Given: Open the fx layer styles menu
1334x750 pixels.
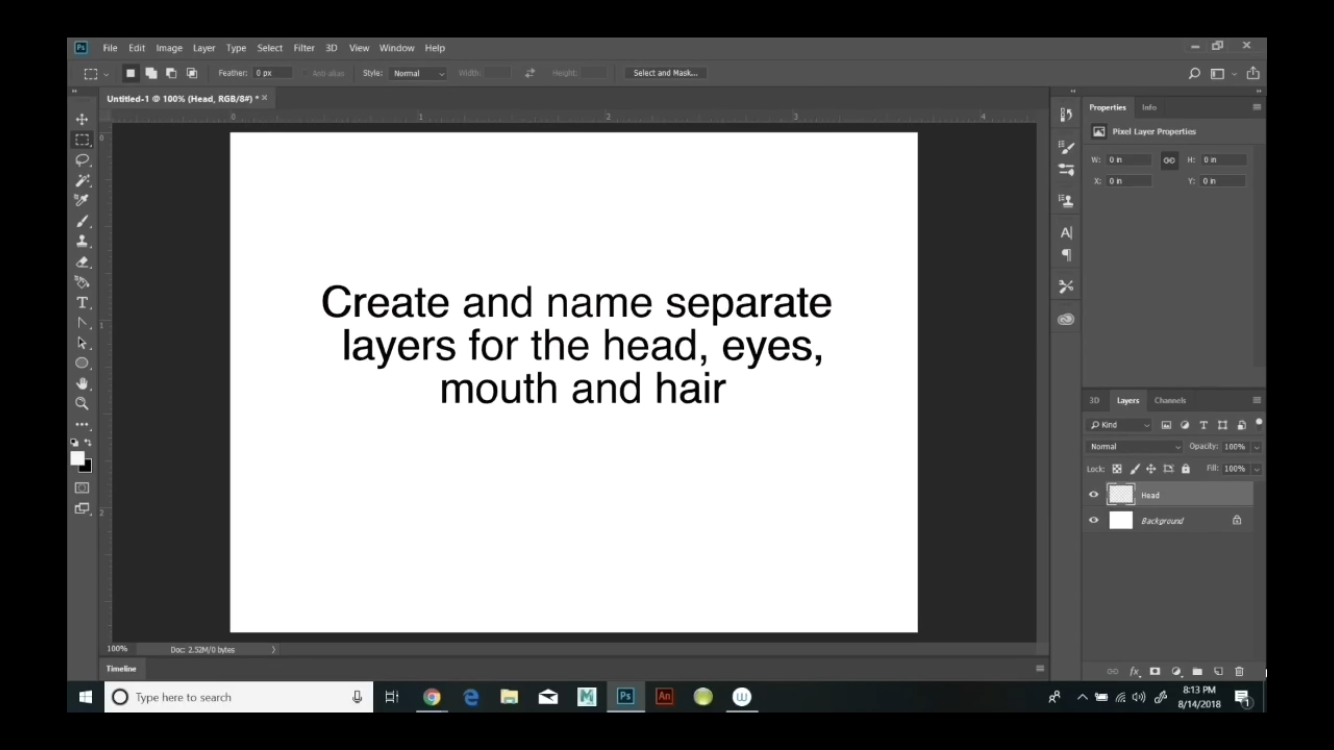Looking at the screenshot, I should (x=1133, y=671).
